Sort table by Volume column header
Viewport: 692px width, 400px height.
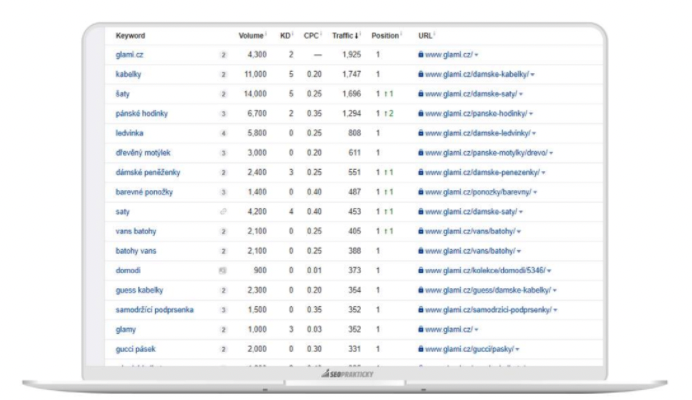point(251,36)
